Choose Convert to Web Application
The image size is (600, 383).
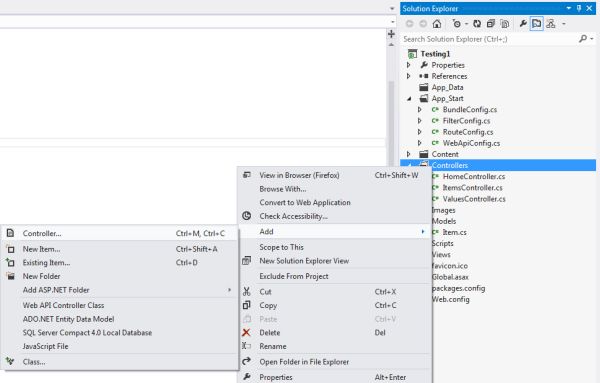click(x=335, y=202)
